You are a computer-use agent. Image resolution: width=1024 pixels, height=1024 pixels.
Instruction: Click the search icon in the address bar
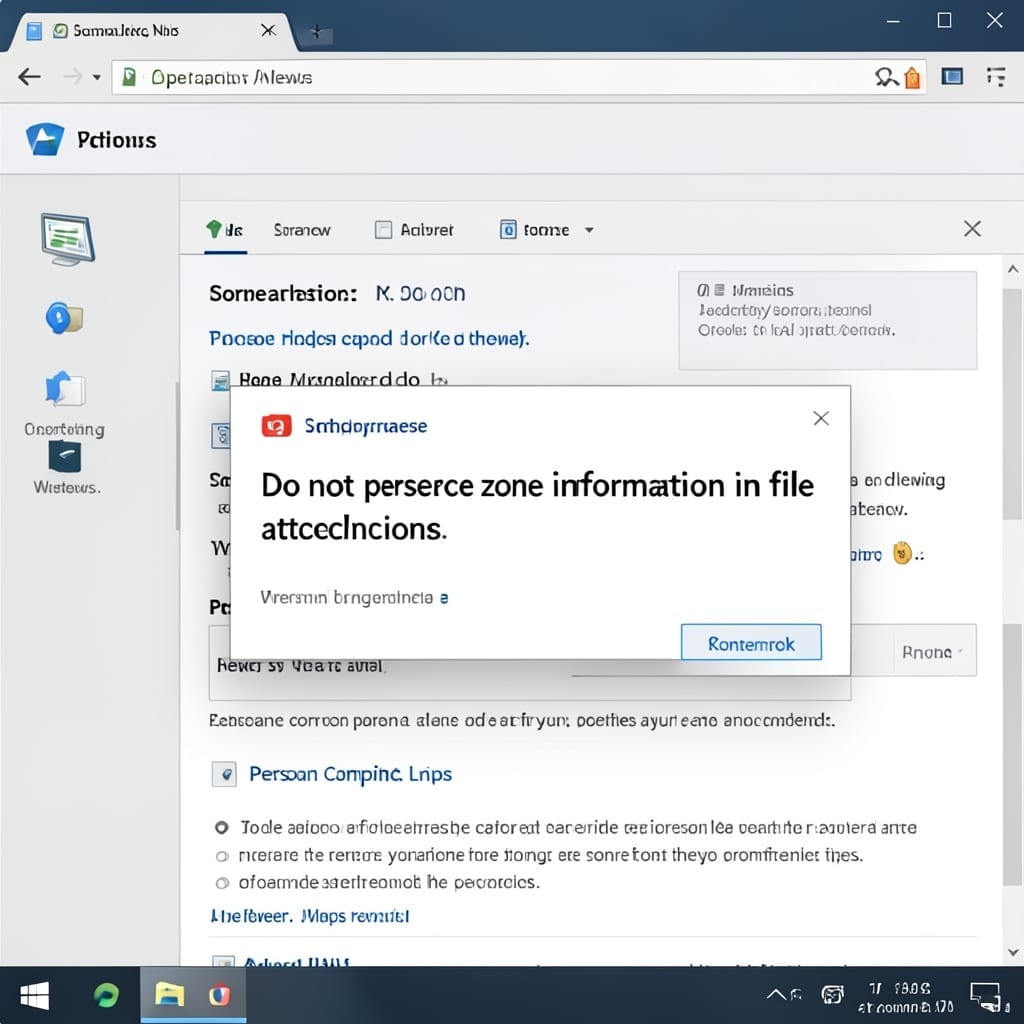coord(886,77)
